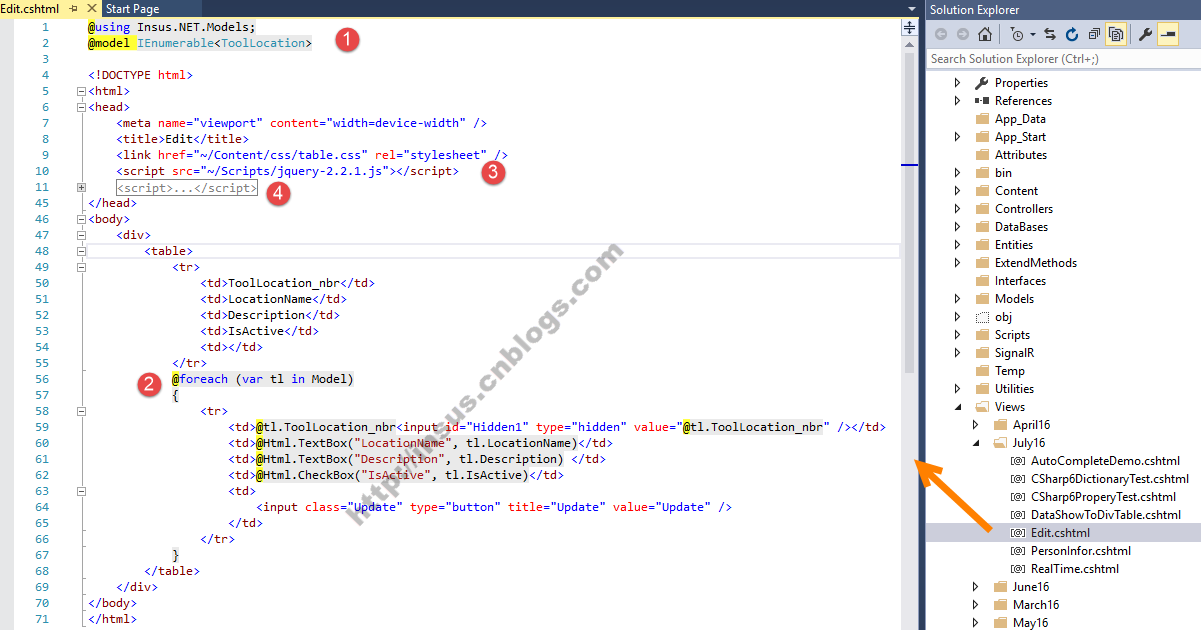
Task: Select the Temp folder
Action: coord(1010,371)
